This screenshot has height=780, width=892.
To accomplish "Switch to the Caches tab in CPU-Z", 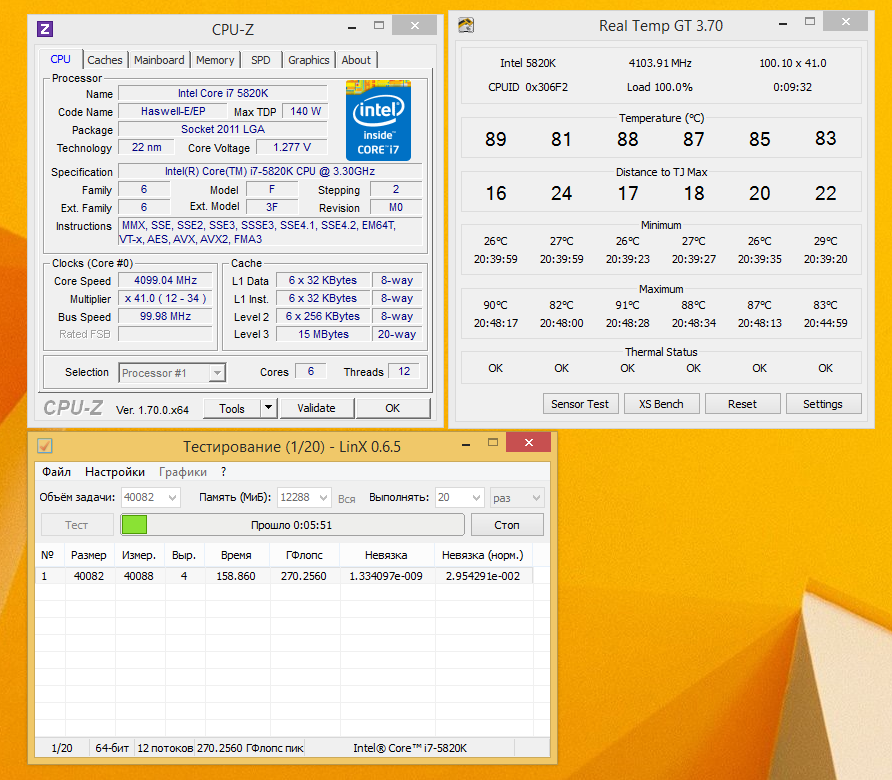I will (x=105, y=60).
